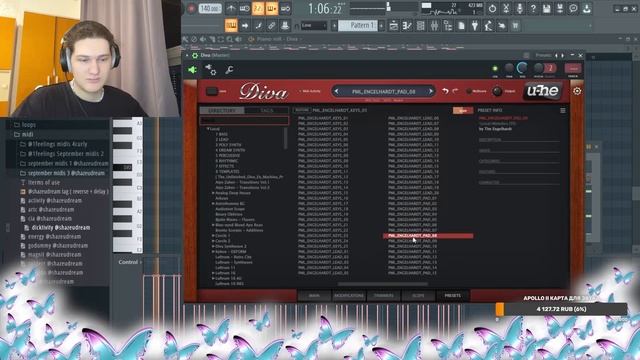Open the midi folder in FL browser
Screen dimensions: 640x360
click(27, 134)
